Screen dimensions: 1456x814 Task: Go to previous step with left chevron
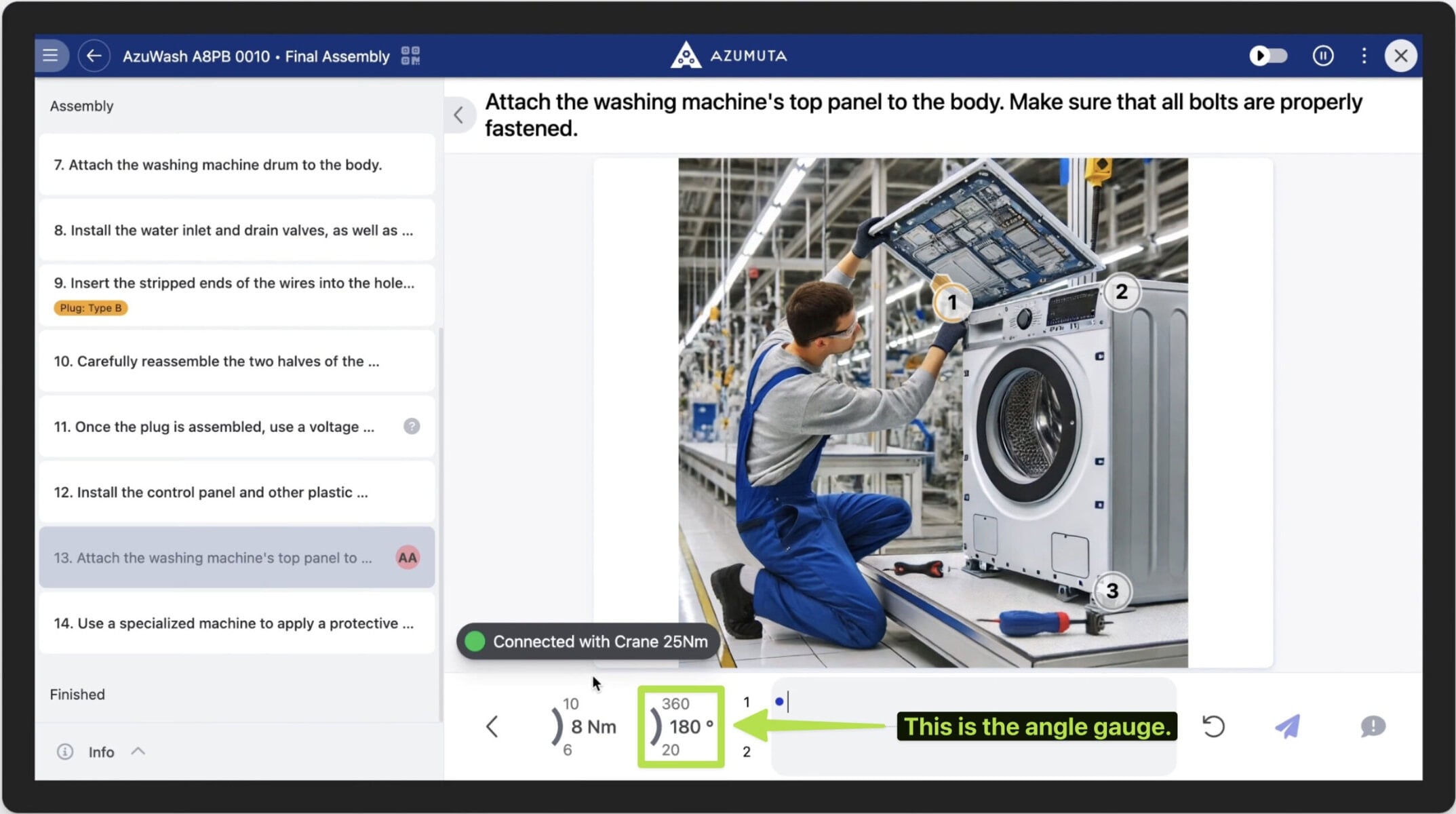coord(492,726)
